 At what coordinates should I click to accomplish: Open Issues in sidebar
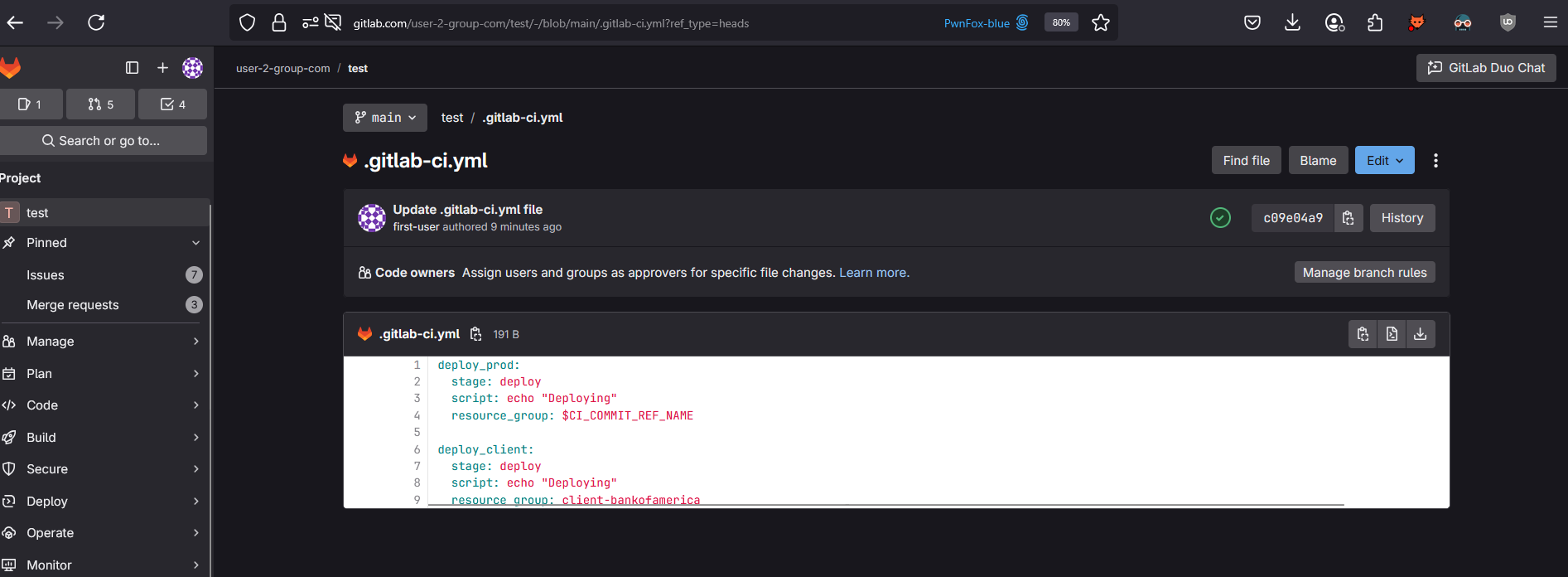click(46, 275)
